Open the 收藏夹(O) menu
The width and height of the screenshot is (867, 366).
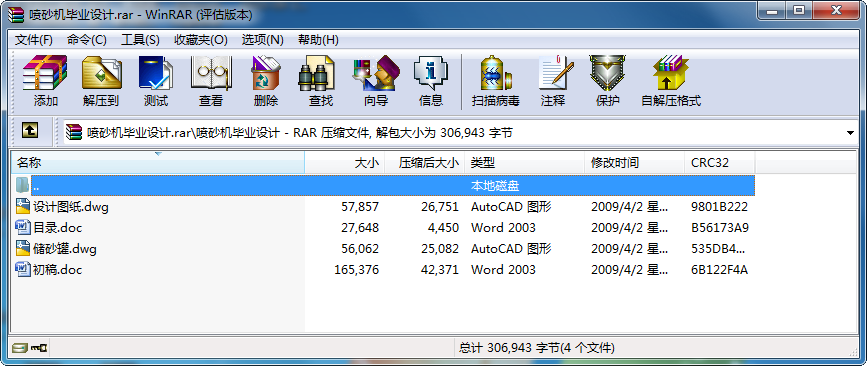click(x=201, y=40)
